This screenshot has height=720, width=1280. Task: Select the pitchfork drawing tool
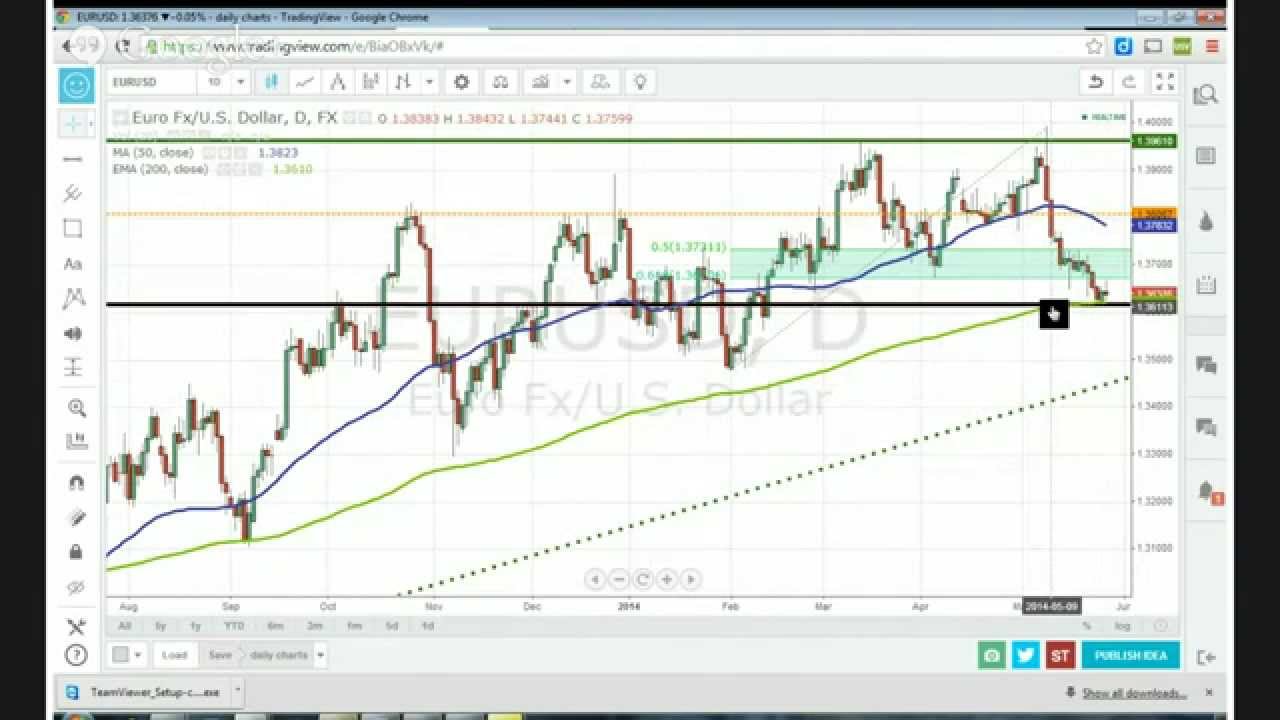pos(73,193)
